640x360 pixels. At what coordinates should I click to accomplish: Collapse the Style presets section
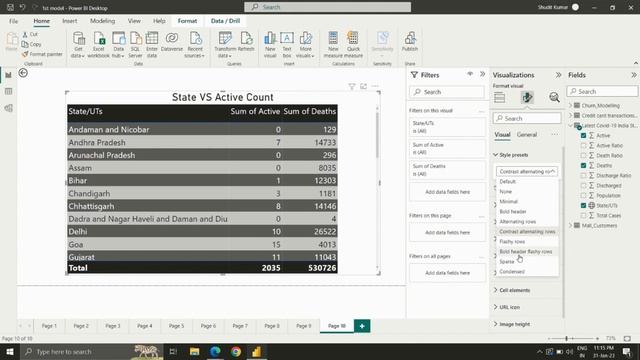[496, 155]
